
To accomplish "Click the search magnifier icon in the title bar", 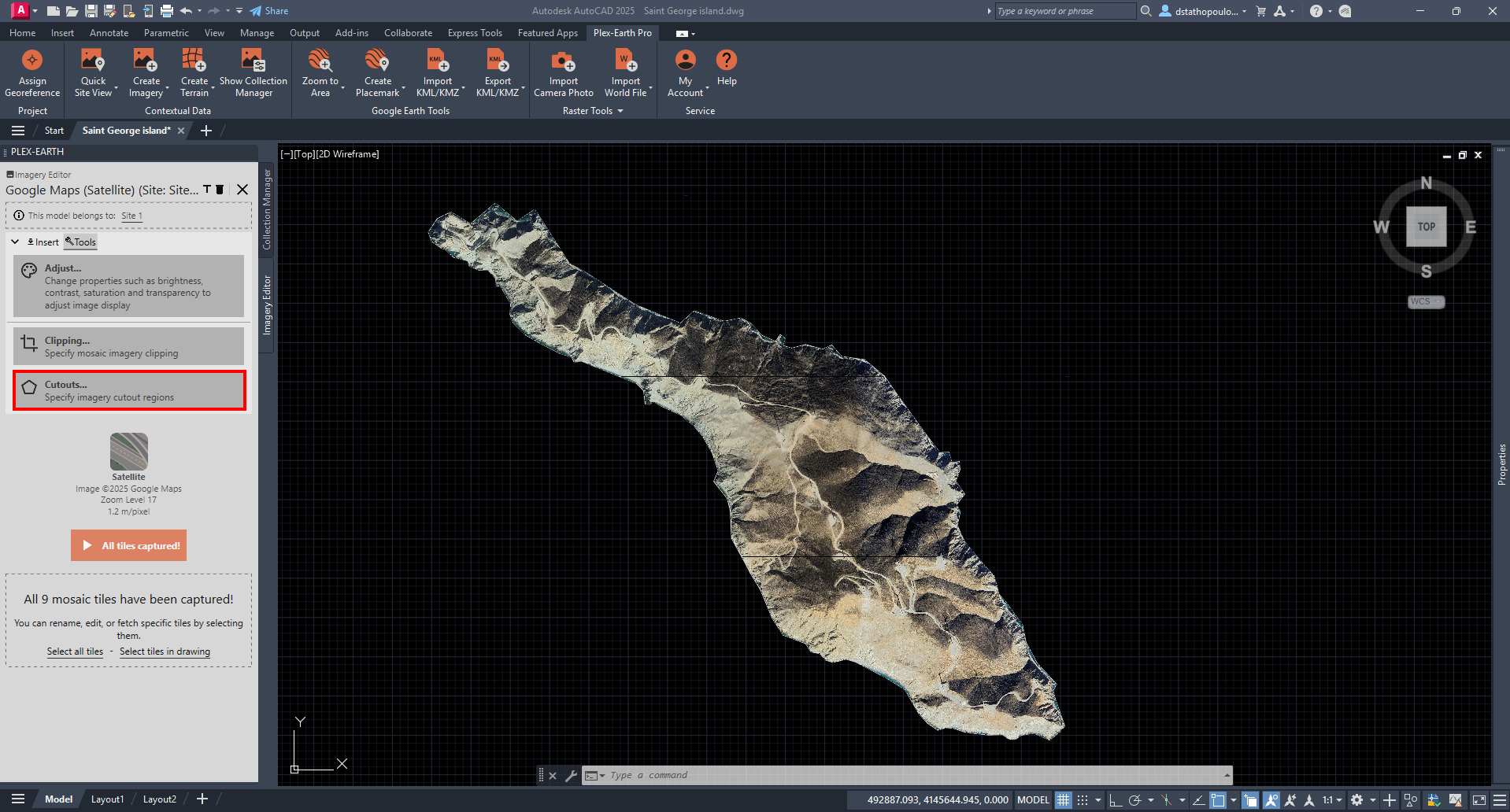I will pos(1146,11).
